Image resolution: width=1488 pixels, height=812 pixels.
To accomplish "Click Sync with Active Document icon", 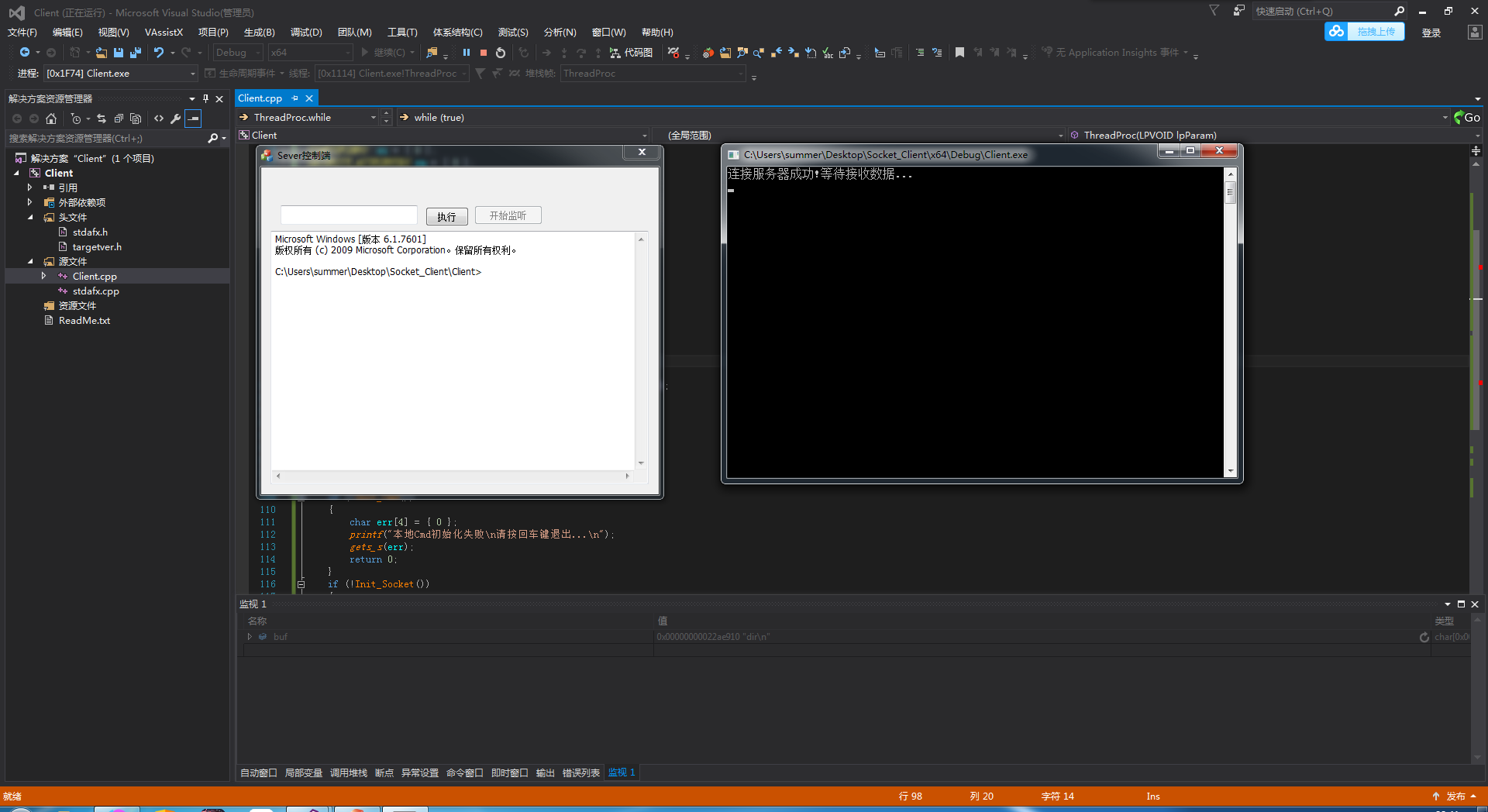I will tap(102, 119).
